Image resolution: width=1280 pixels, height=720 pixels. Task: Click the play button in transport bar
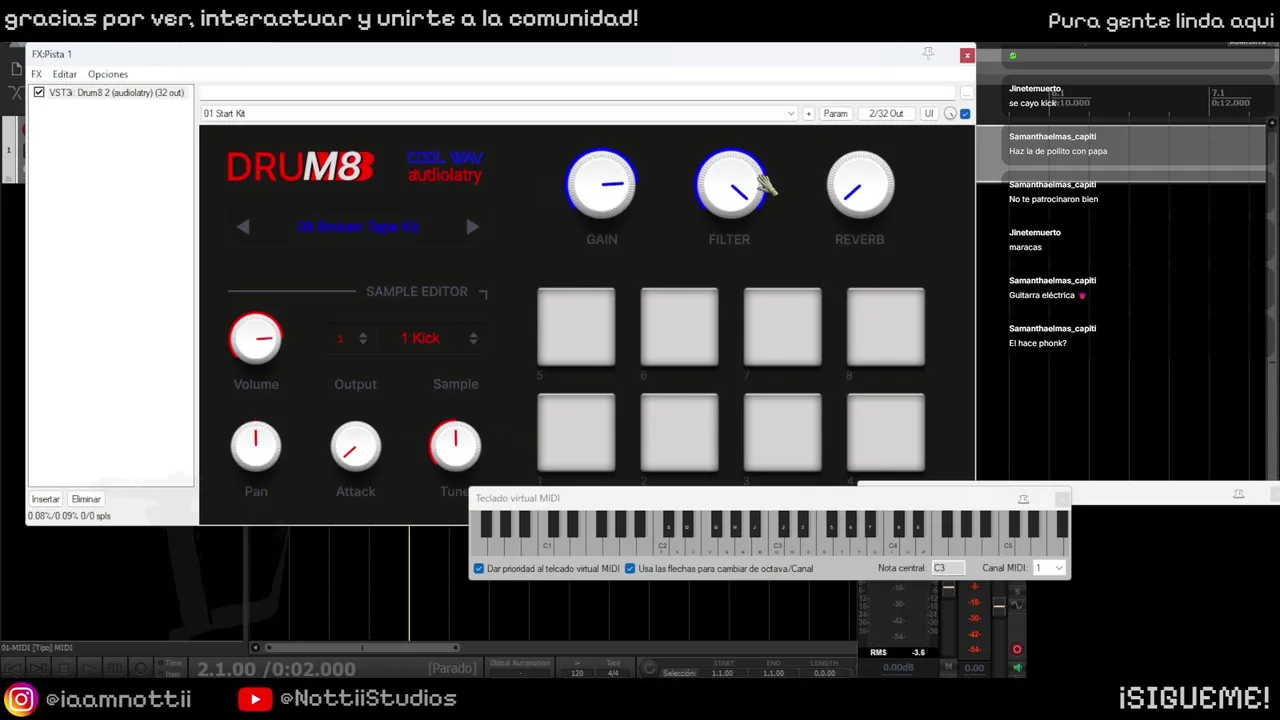pos(89,668)
